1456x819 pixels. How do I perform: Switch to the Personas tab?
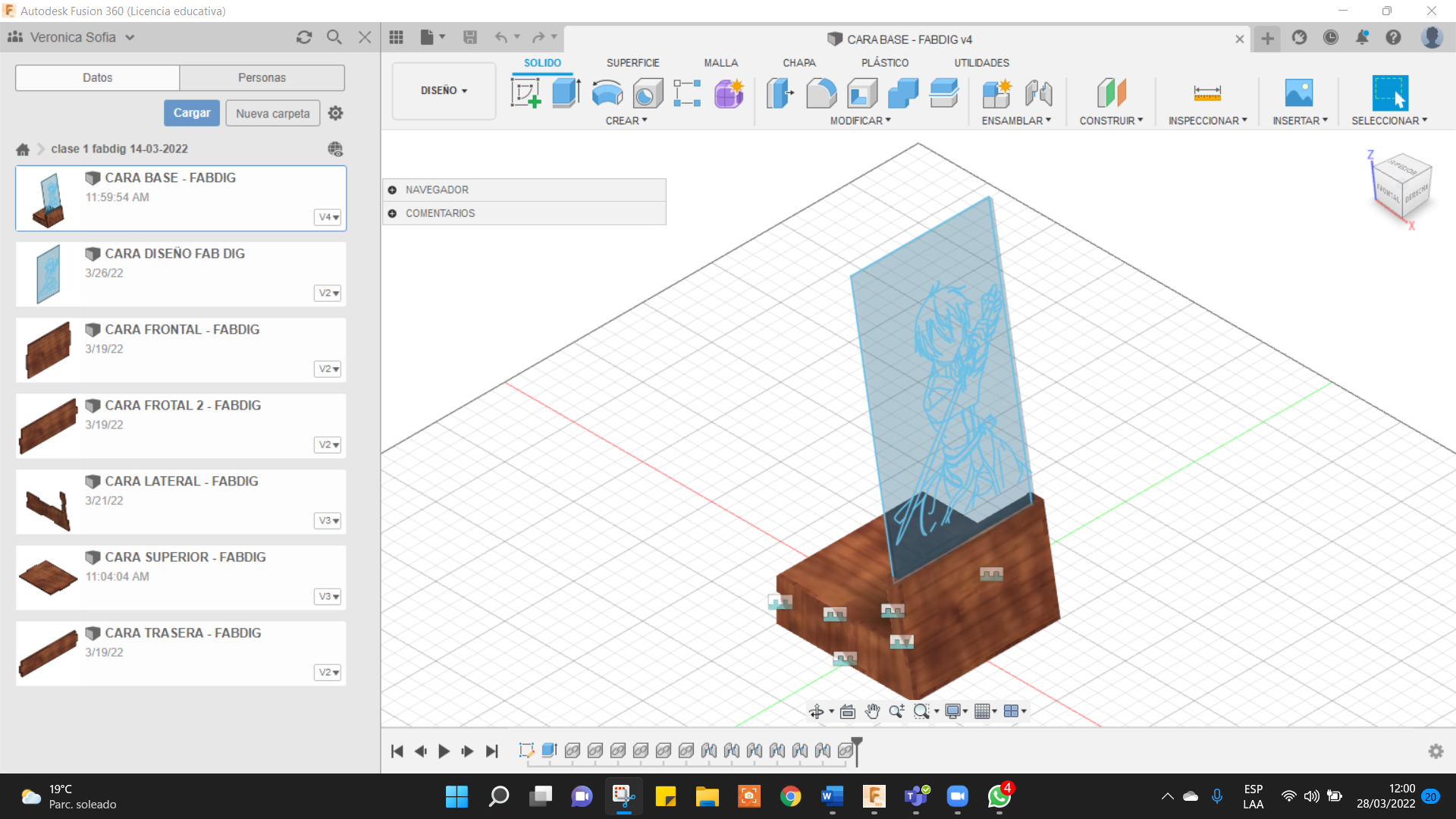point(262,77)
